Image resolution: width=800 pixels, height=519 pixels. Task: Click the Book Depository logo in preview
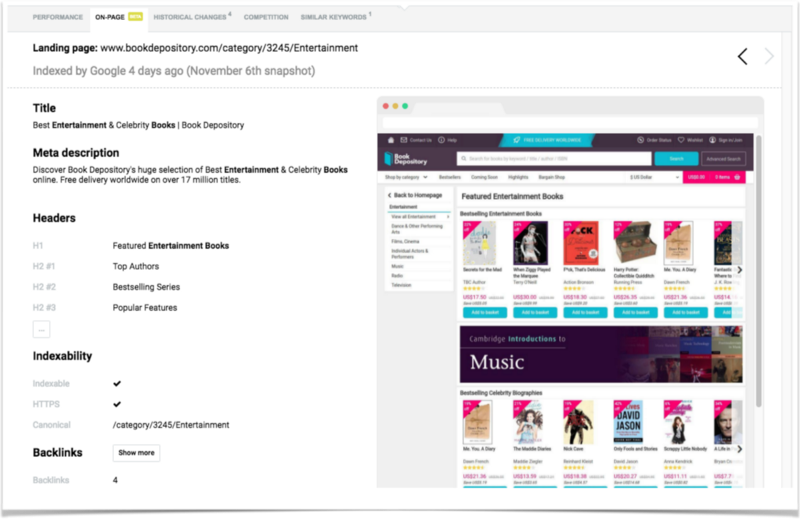point(406,159)
